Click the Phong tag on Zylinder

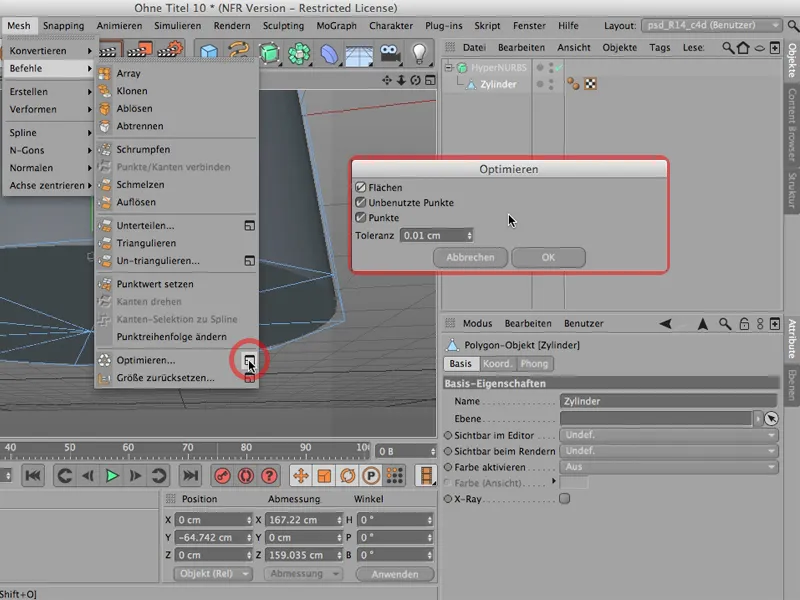pyautogui.click(x=573, y=84)
